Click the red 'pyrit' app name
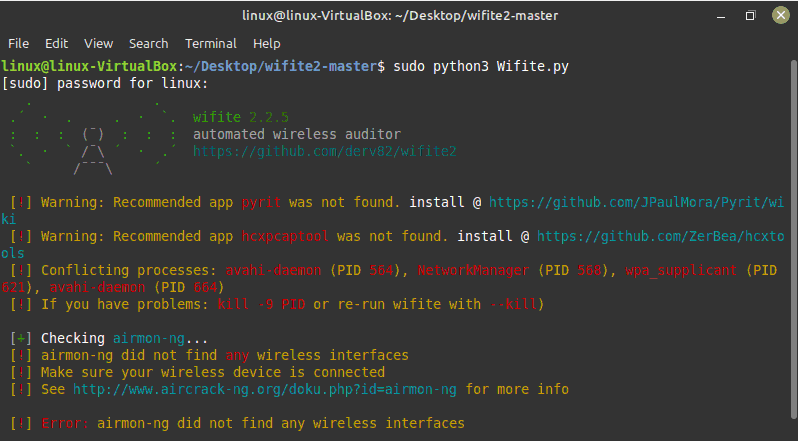 261,202
